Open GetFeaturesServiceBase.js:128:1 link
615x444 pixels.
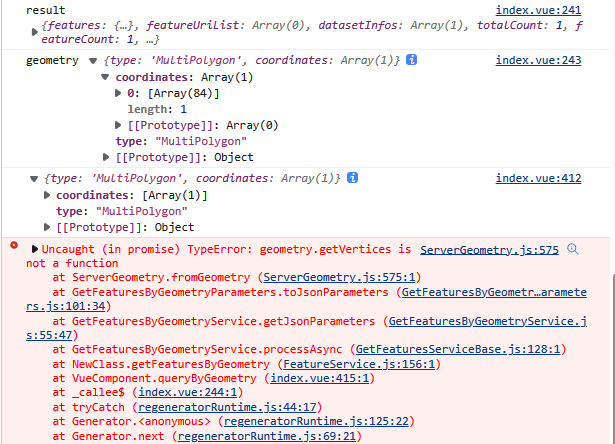coord(458,349)
